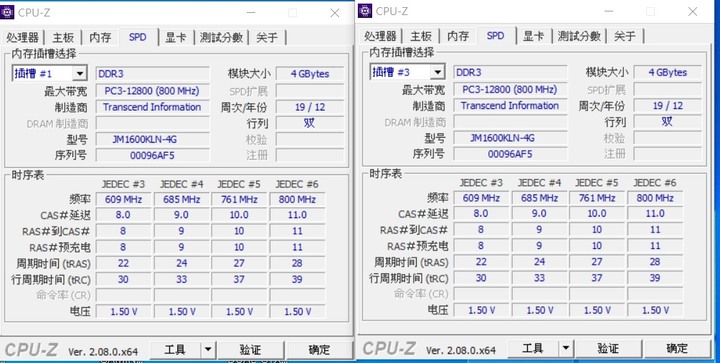Click CPU-Z app icon in right title bar
Screen dimensions: 720x363
click(365, 11)
